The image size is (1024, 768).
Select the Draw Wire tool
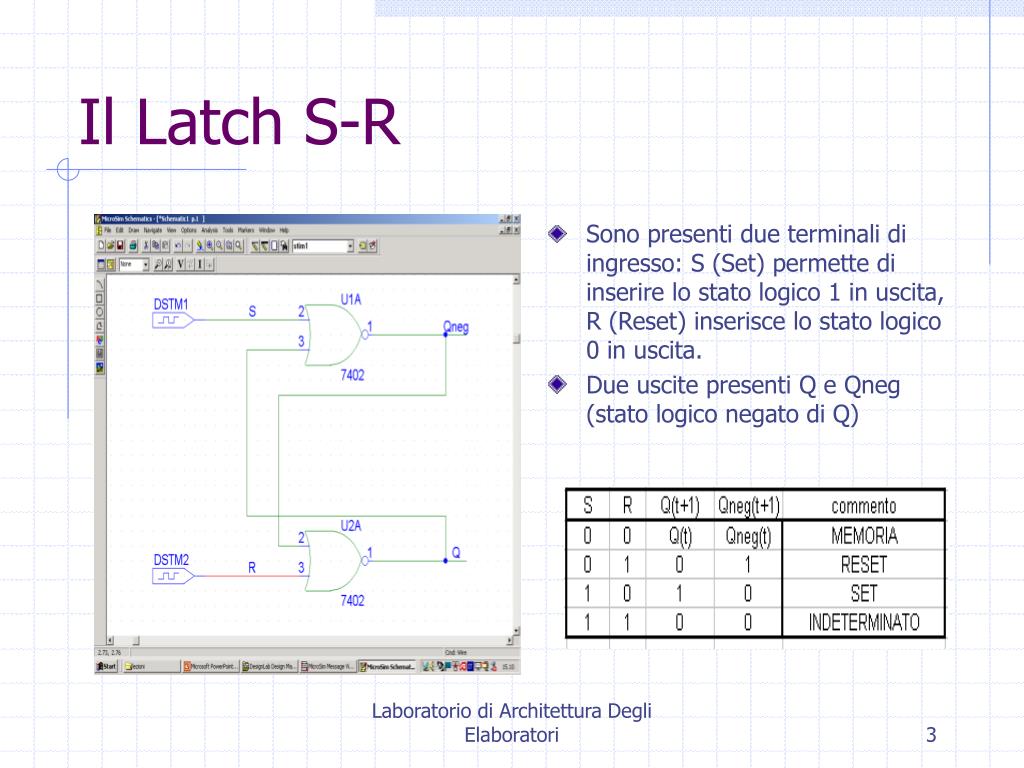point(255,246)
